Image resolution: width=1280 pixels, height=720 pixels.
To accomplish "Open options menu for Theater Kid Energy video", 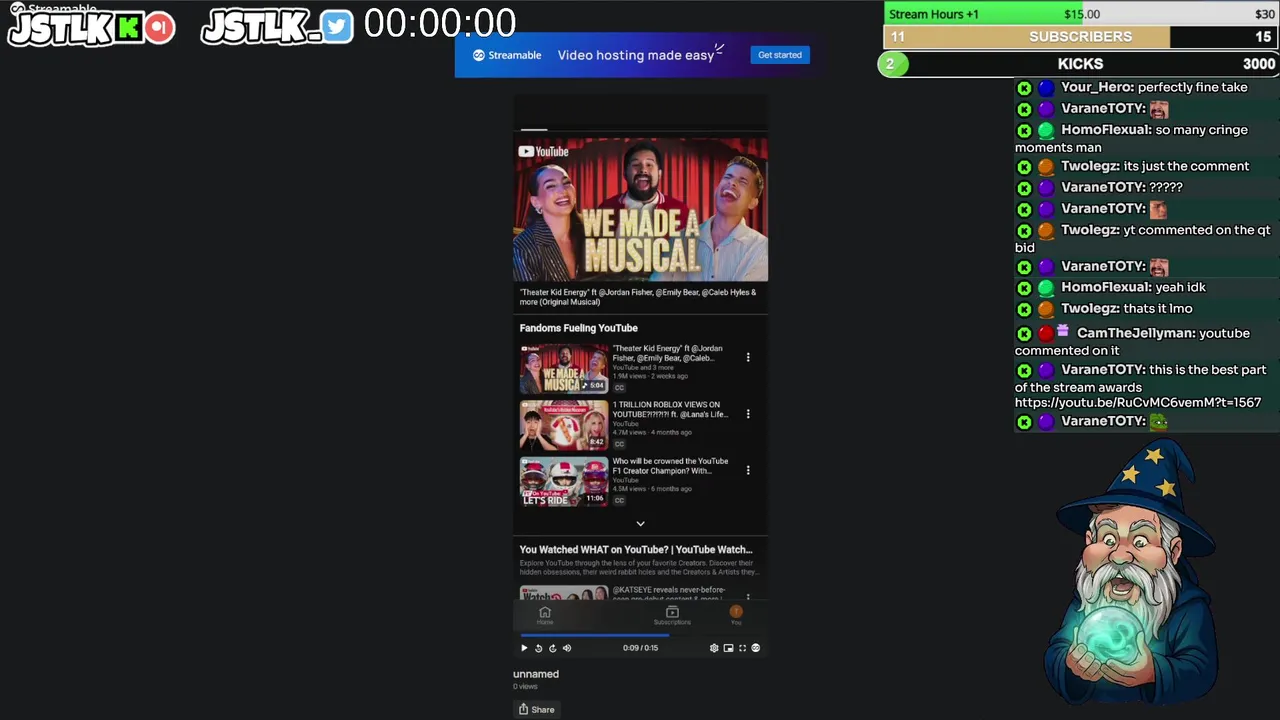I will click(748, 357).
